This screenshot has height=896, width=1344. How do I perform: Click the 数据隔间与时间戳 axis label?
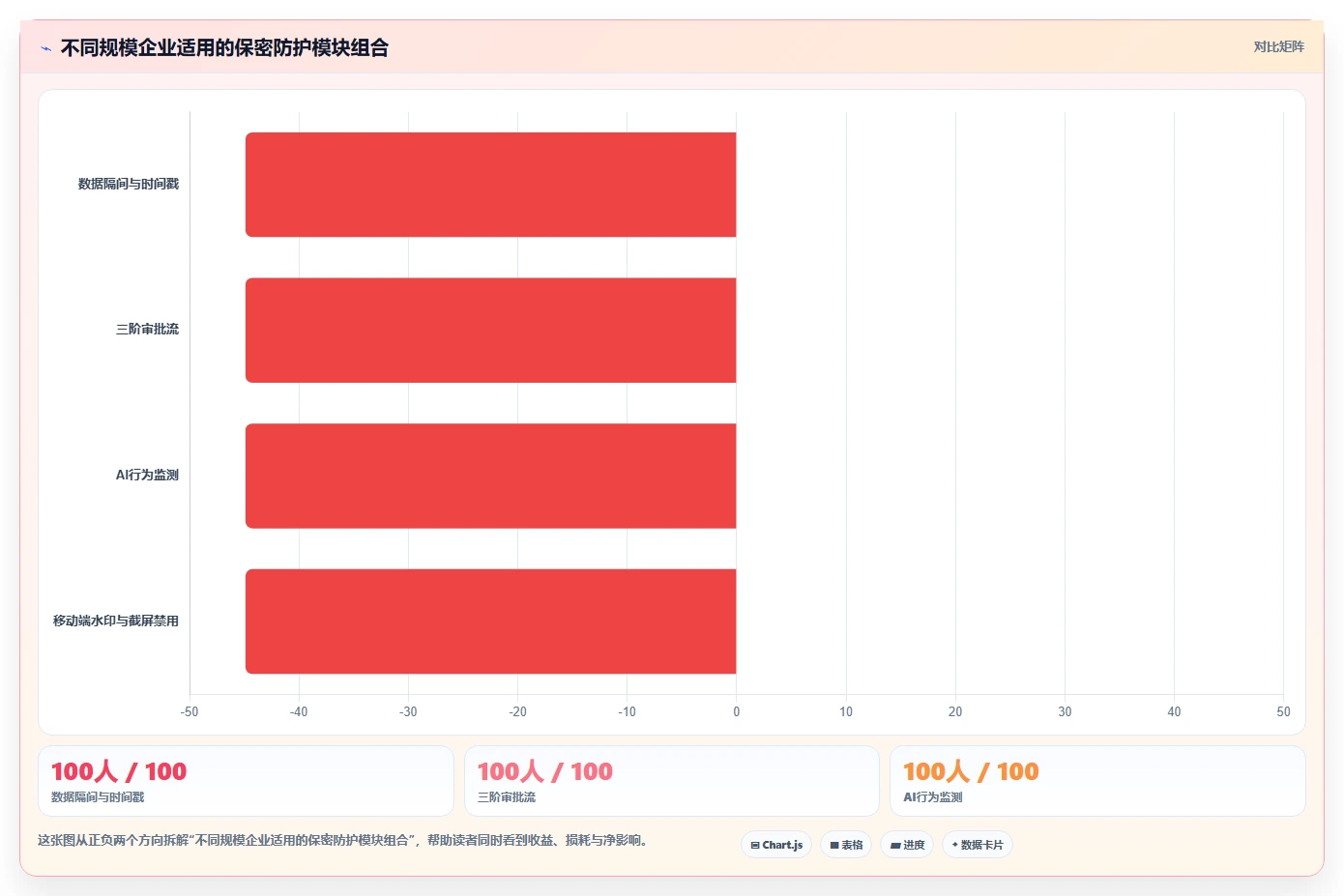pyautogui.click(x=129, y=184)
